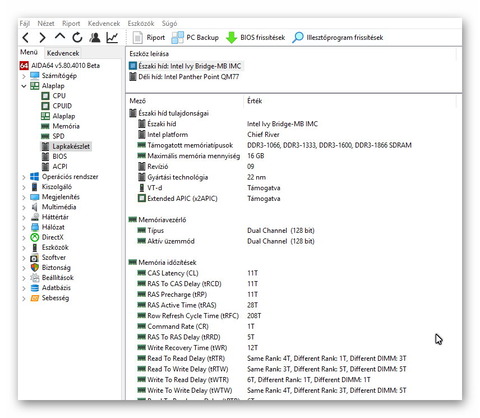Expand the Multimédia node

point(24,207)
